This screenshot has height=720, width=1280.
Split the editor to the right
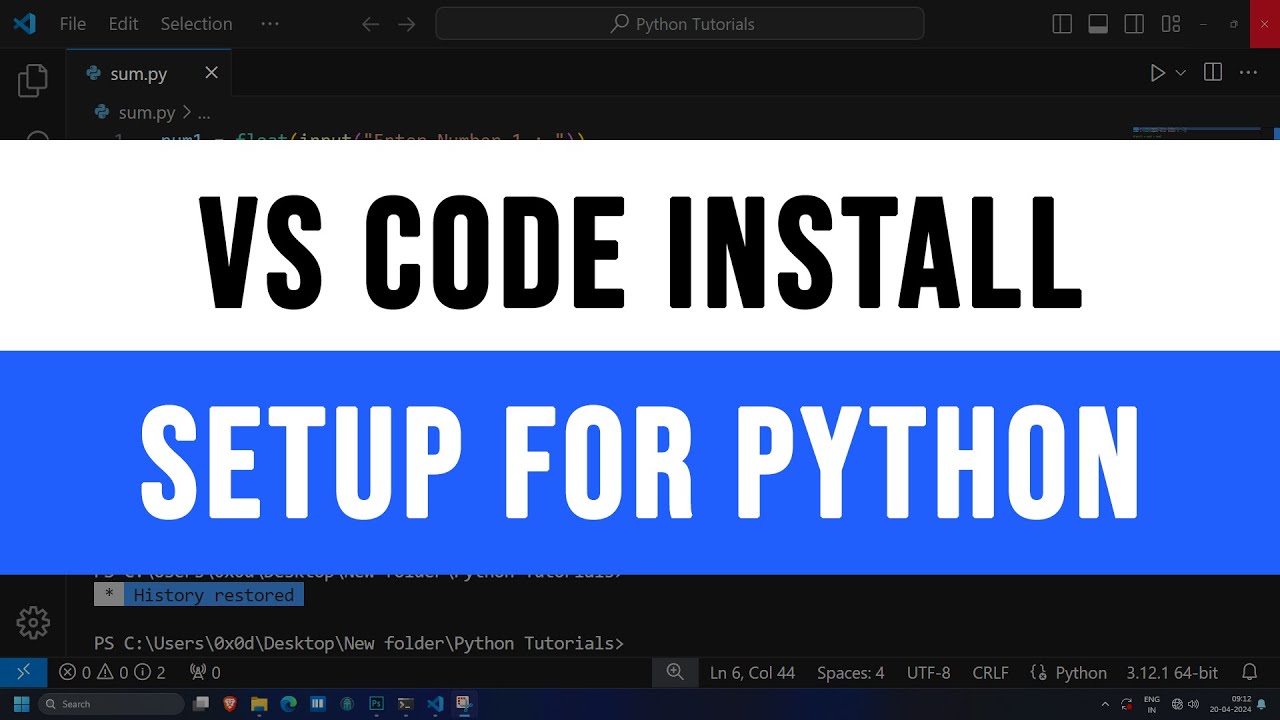[x=1213, y=72]
